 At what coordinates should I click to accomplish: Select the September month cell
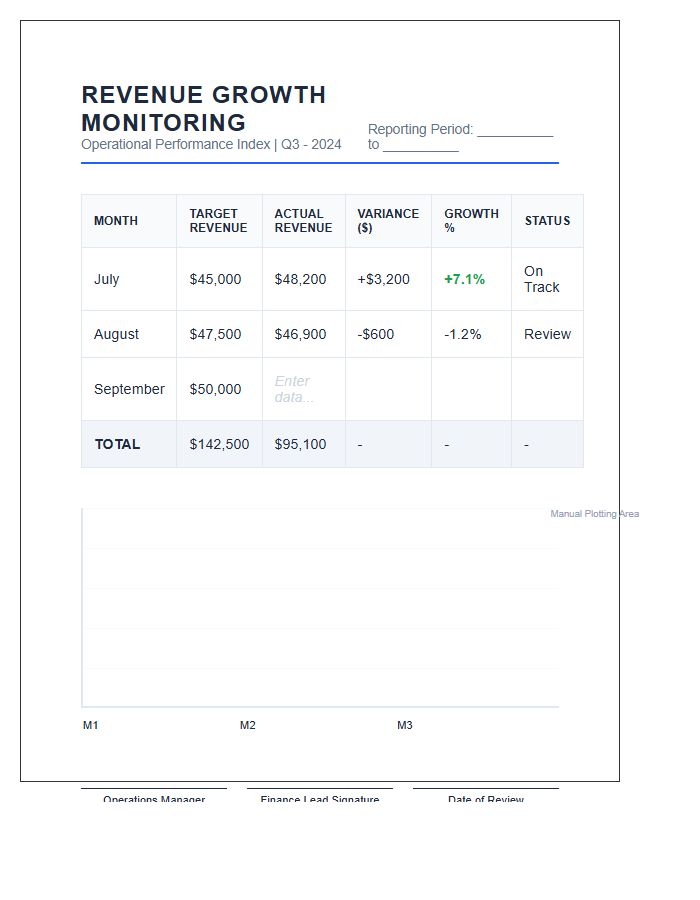coord(129,389)
